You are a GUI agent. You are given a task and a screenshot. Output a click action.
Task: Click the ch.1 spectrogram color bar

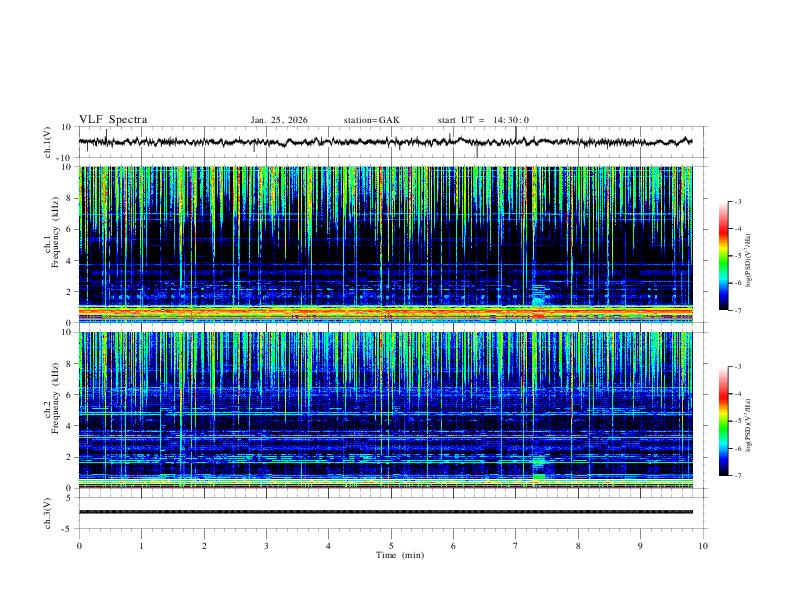coord(723,256)
